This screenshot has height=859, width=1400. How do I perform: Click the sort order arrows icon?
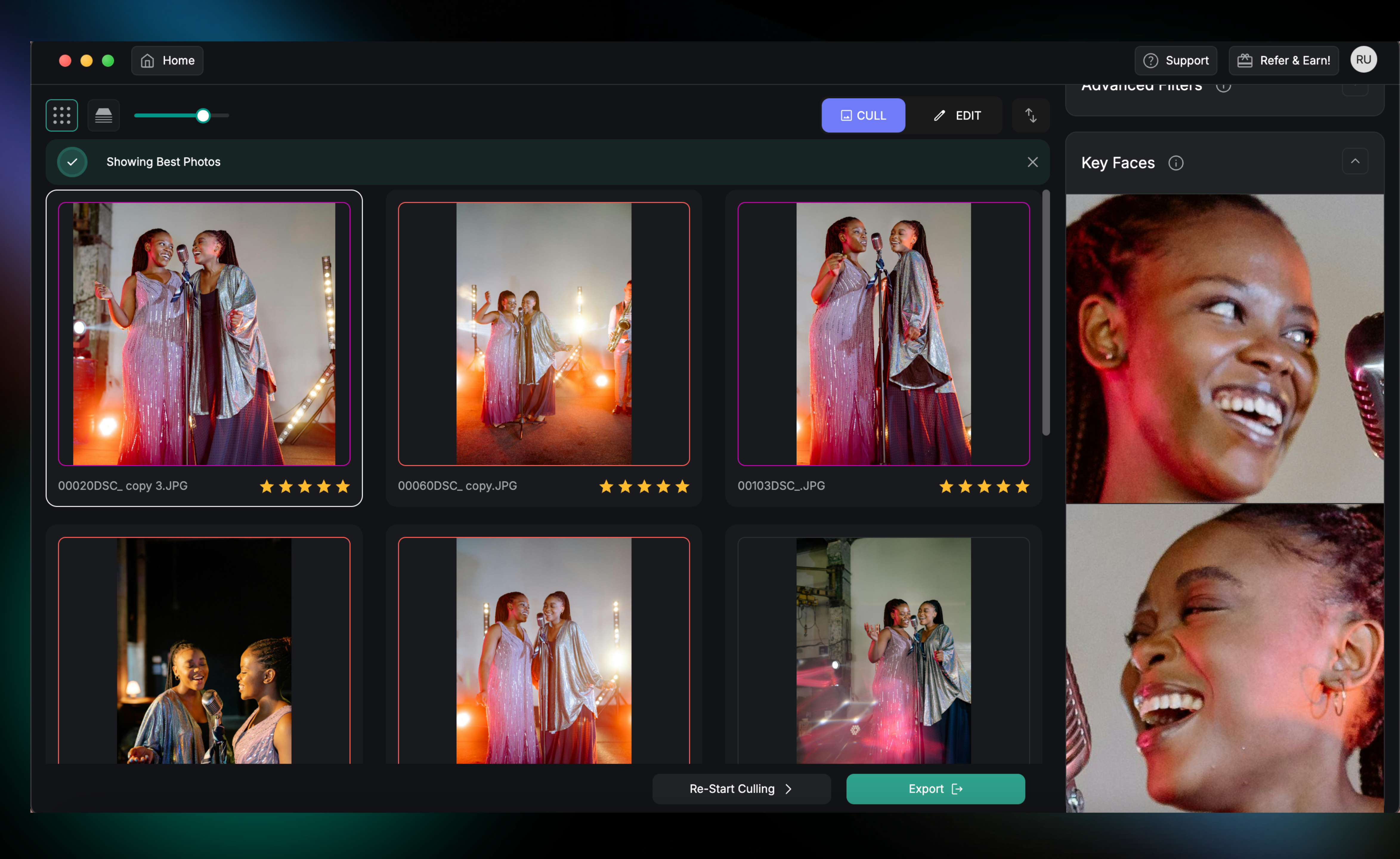[x=1031, y=115]
